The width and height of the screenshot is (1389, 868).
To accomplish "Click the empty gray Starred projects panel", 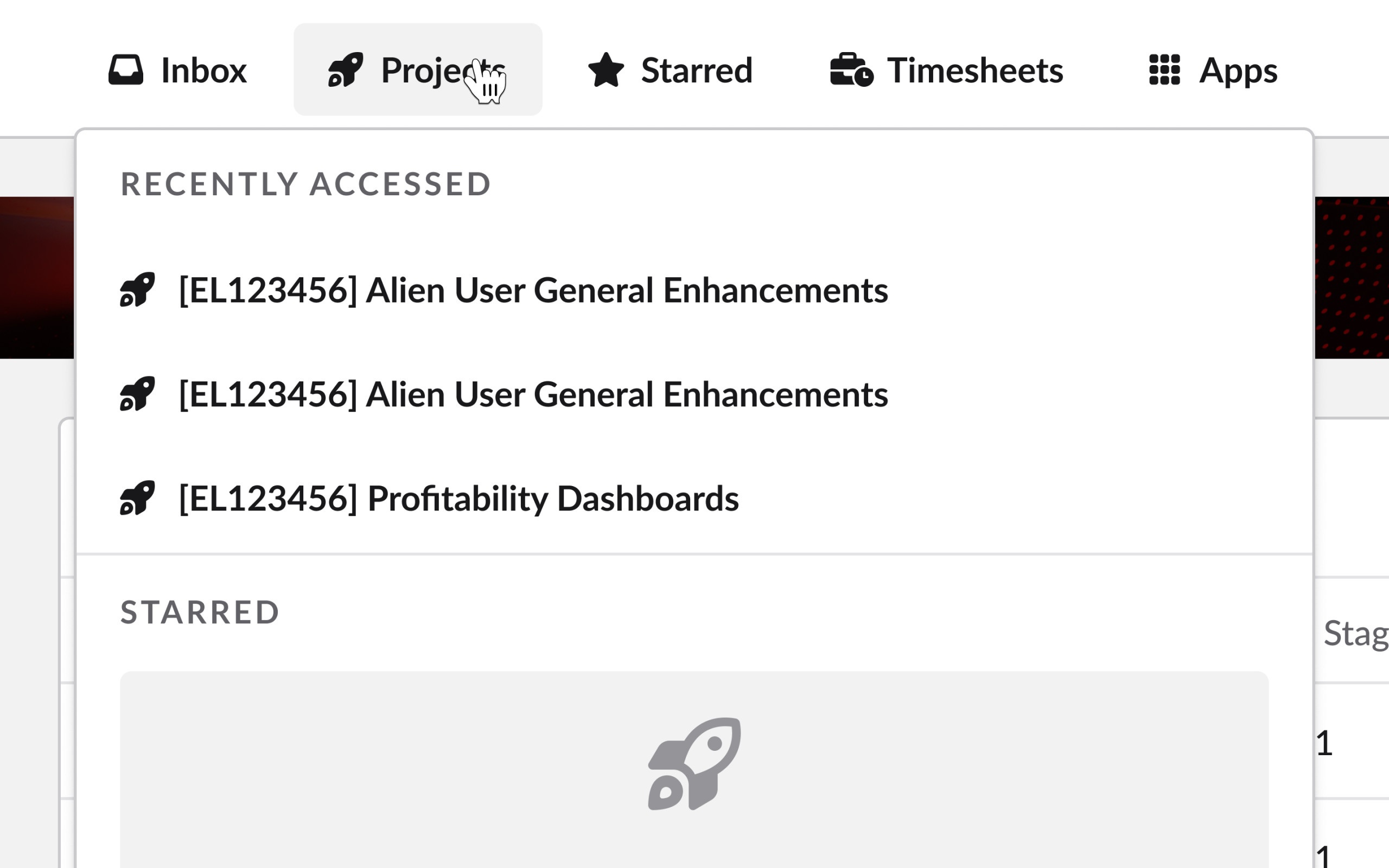I will [694, 769].
